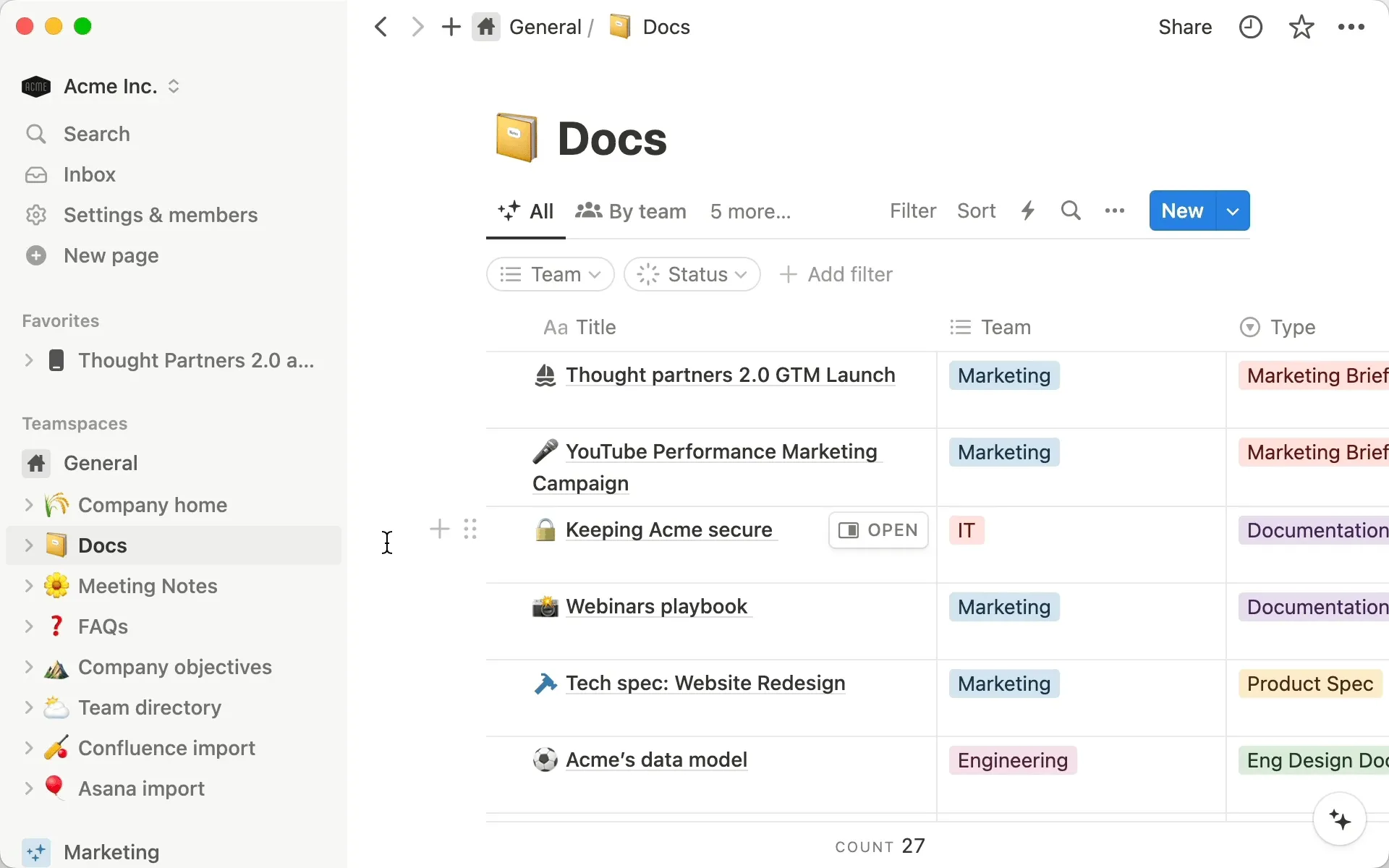Click the microphone icon of YouTube campaign row

coord(545,452)
